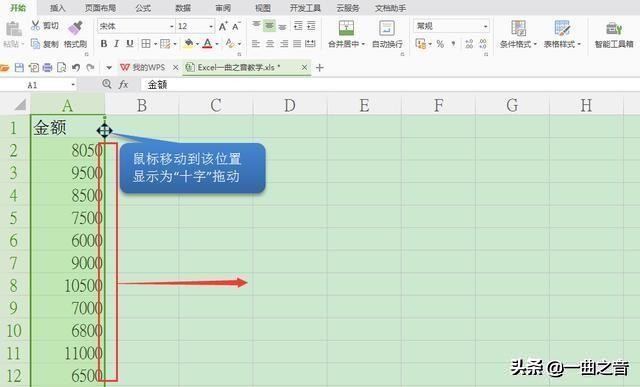Open the font size 12 dropdown
This screenshot has height=387, width=640.
coord(211,26)
